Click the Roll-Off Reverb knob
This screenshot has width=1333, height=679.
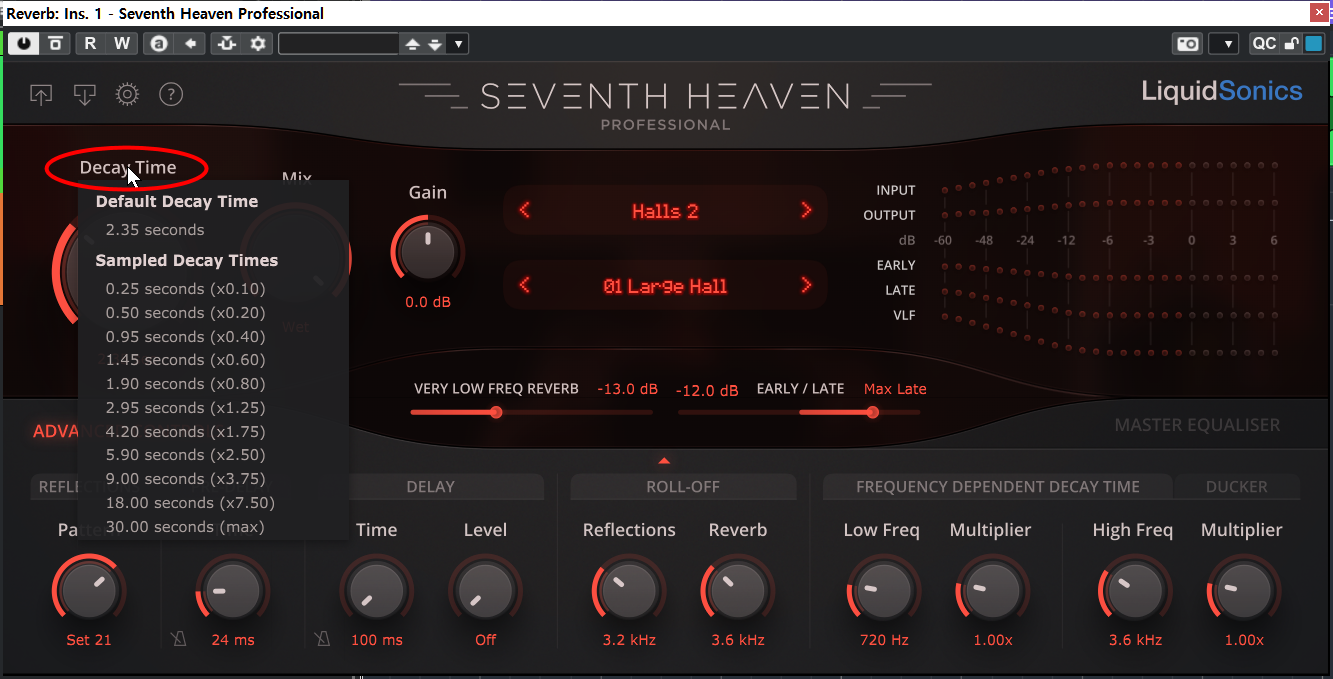click(738, 591)
